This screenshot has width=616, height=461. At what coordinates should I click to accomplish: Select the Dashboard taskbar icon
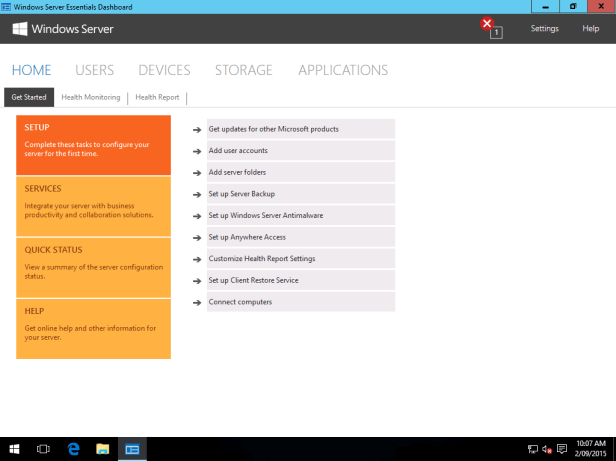tap(132, 449)
